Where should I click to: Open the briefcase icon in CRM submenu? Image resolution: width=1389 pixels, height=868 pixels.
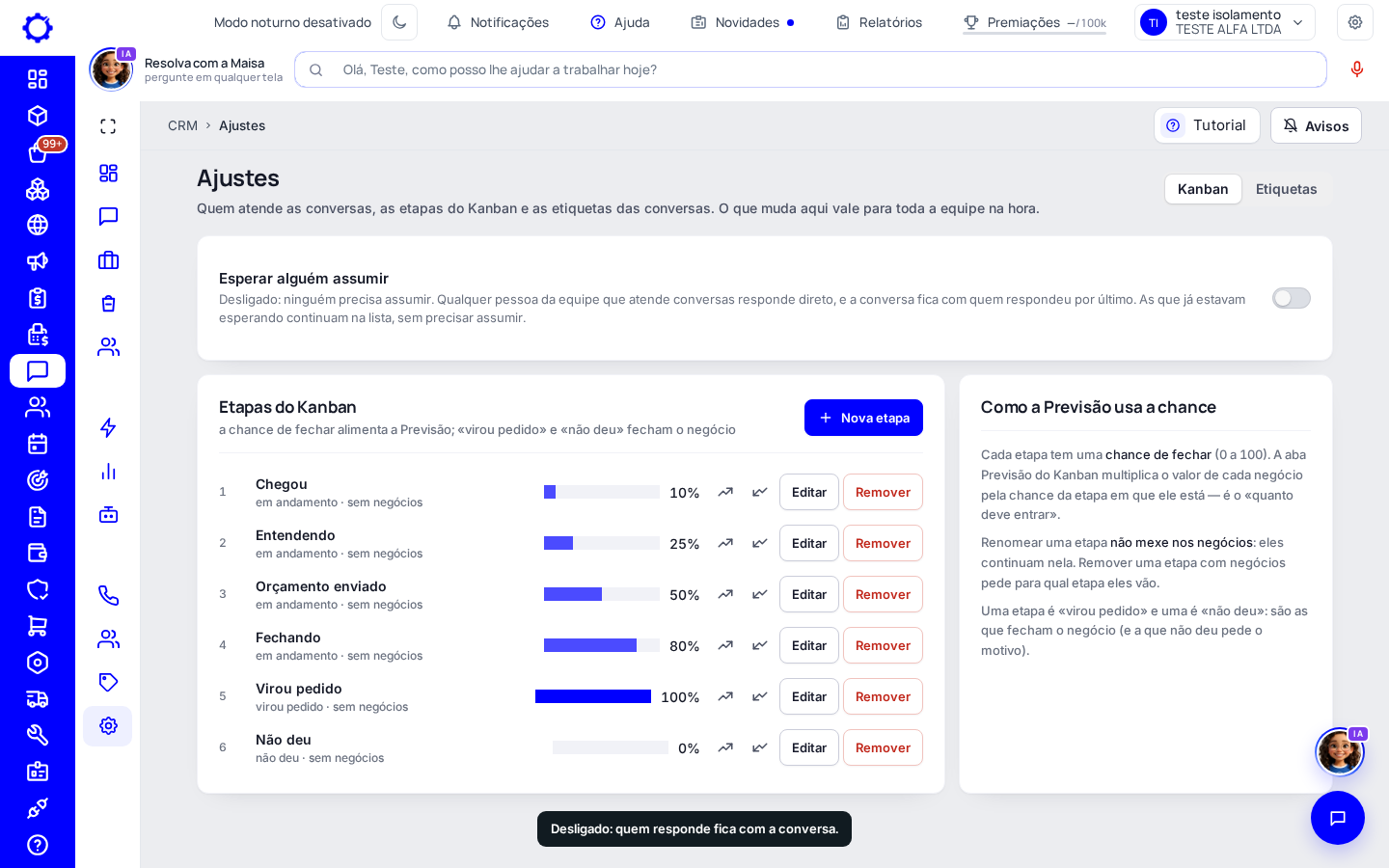point(108,259)
